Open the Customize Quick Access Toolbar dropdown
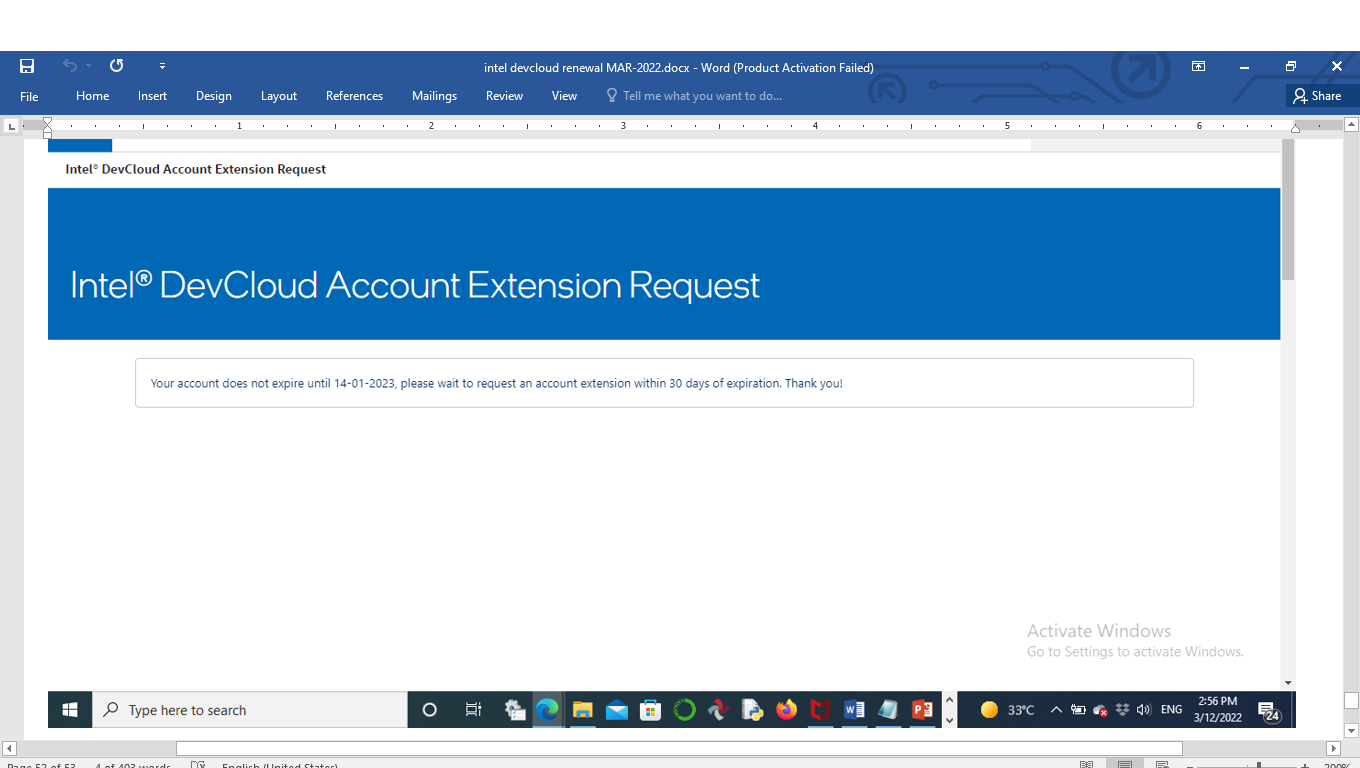The image size is (1360, 768). point(162,66)
